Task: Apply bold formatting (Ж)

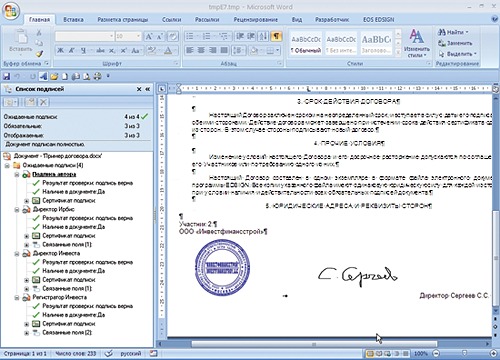Action: coord(60,51)
